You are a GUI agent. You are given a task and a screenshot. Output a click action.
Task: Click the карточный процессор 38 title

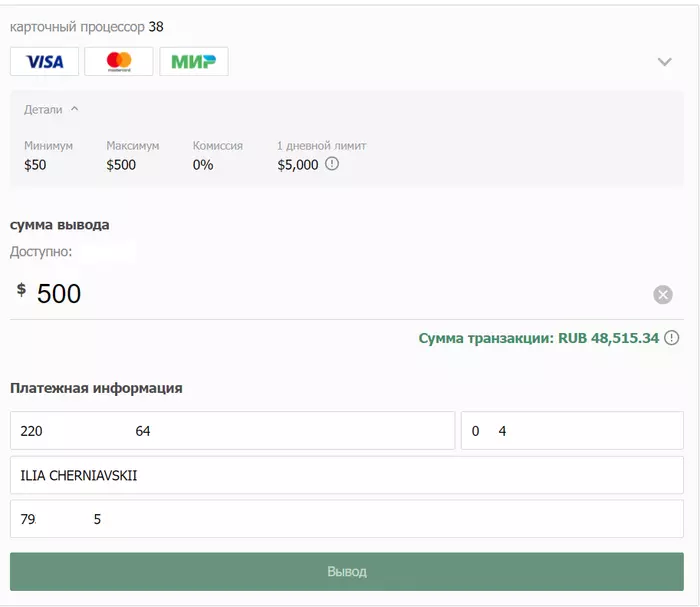pos(87,27)
